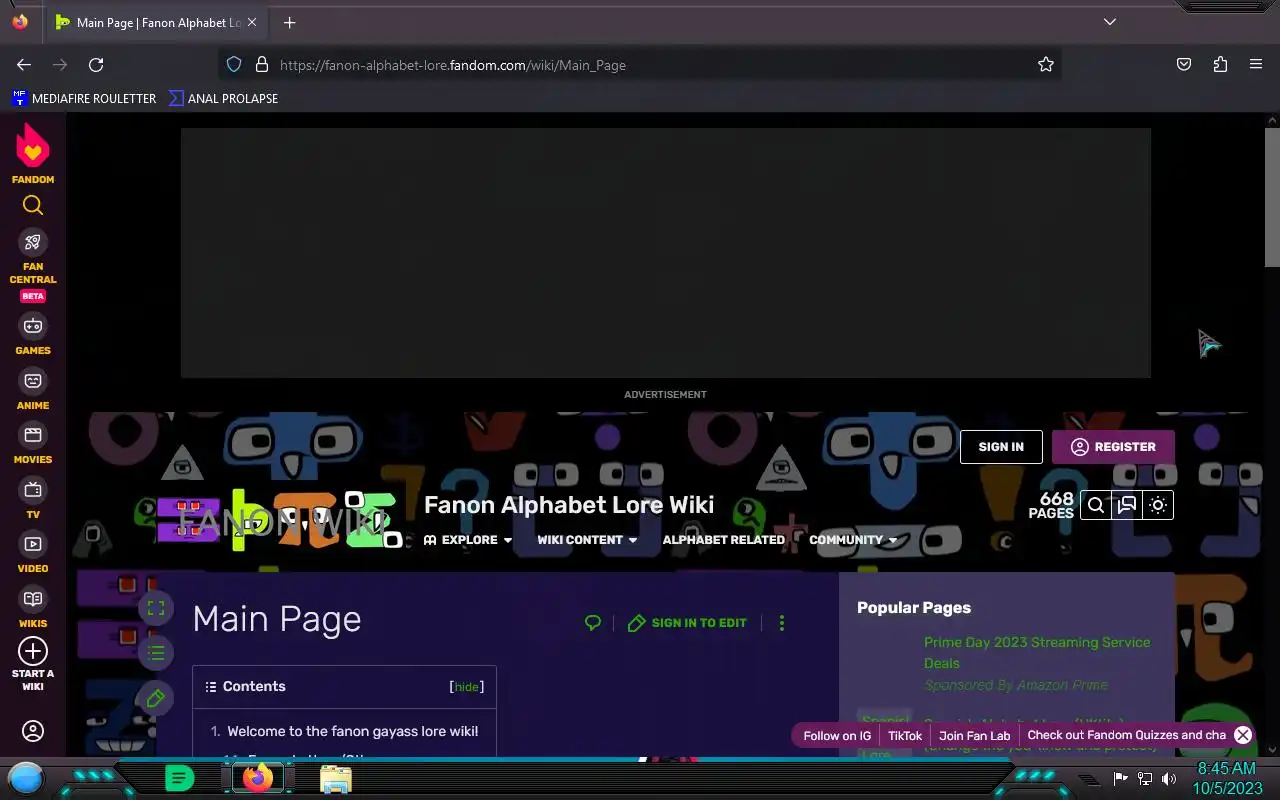This screenshot has height=800, width=1280.
Task: Open the TikTok link
Action: pyautogui.click(x=905, y=735)
